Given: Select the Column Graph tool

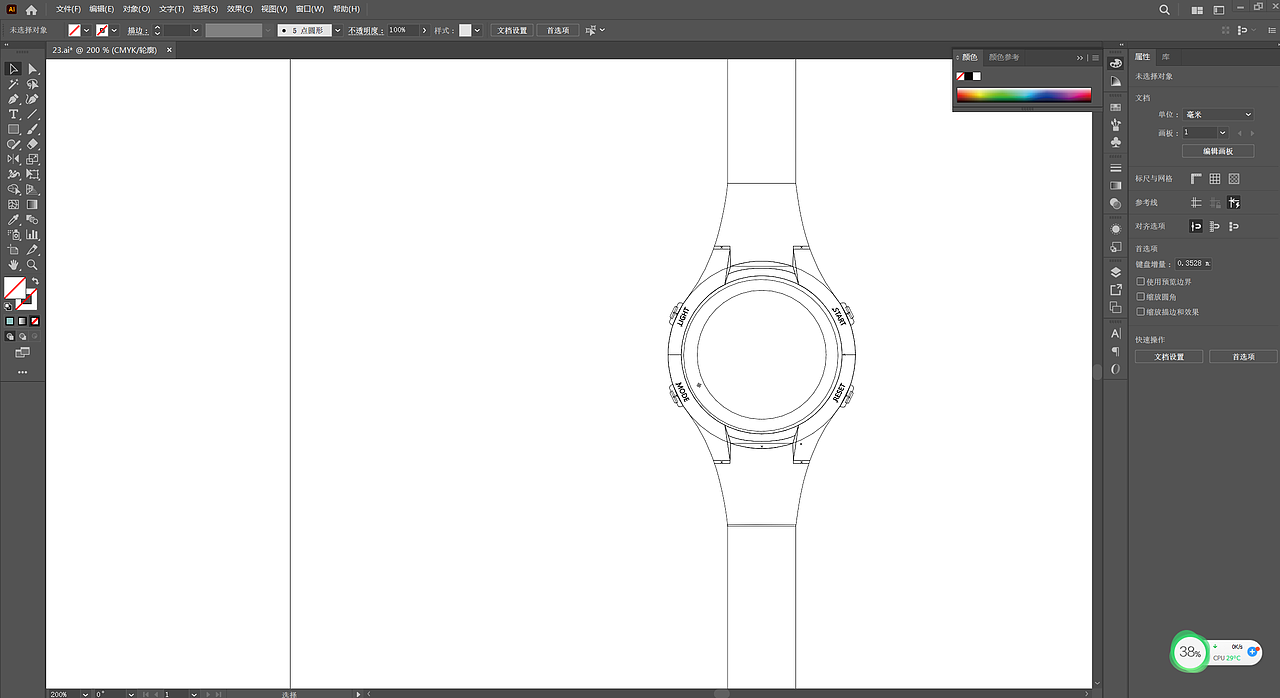Looking at the screenshot, I should coord(33,234).
